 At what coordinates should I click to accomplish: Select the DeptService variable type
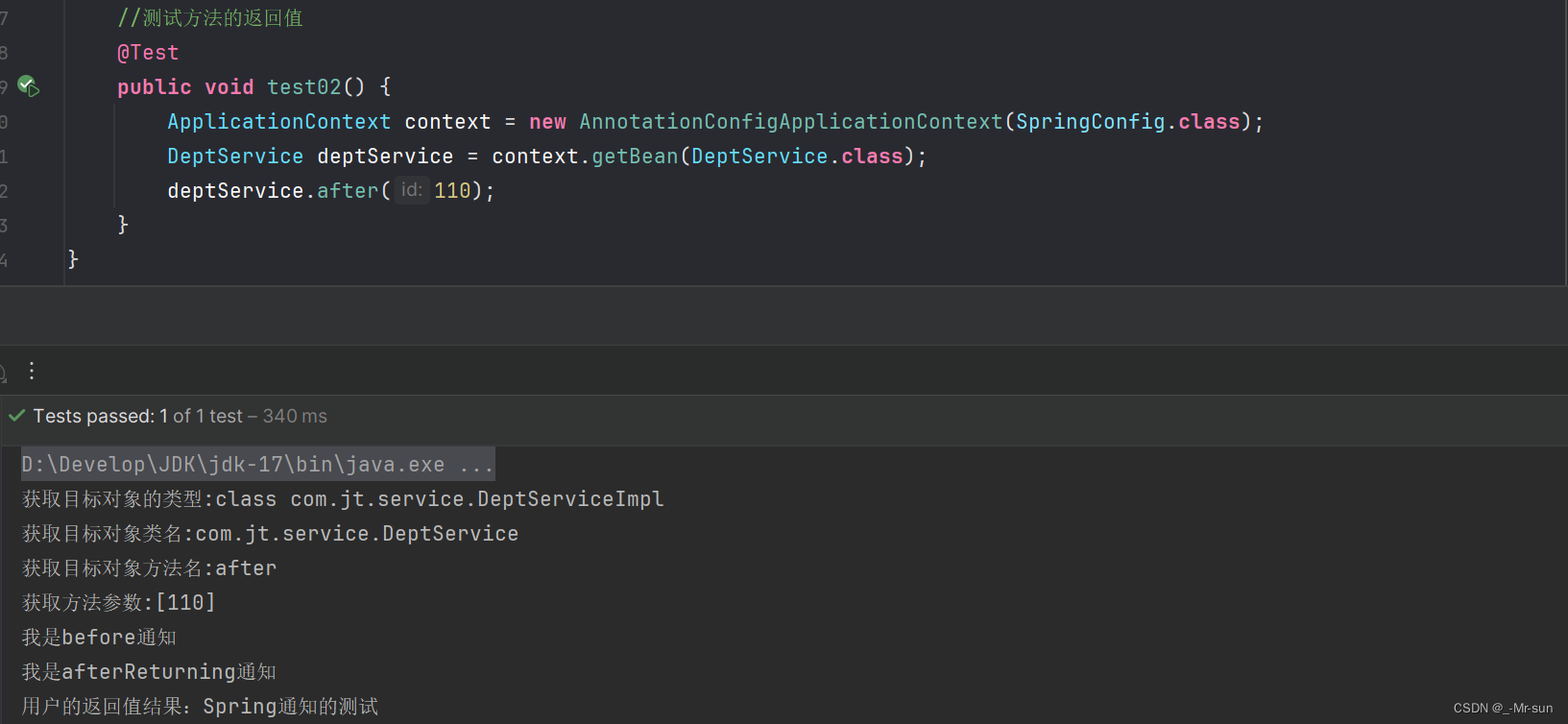(x=235, y=157)
